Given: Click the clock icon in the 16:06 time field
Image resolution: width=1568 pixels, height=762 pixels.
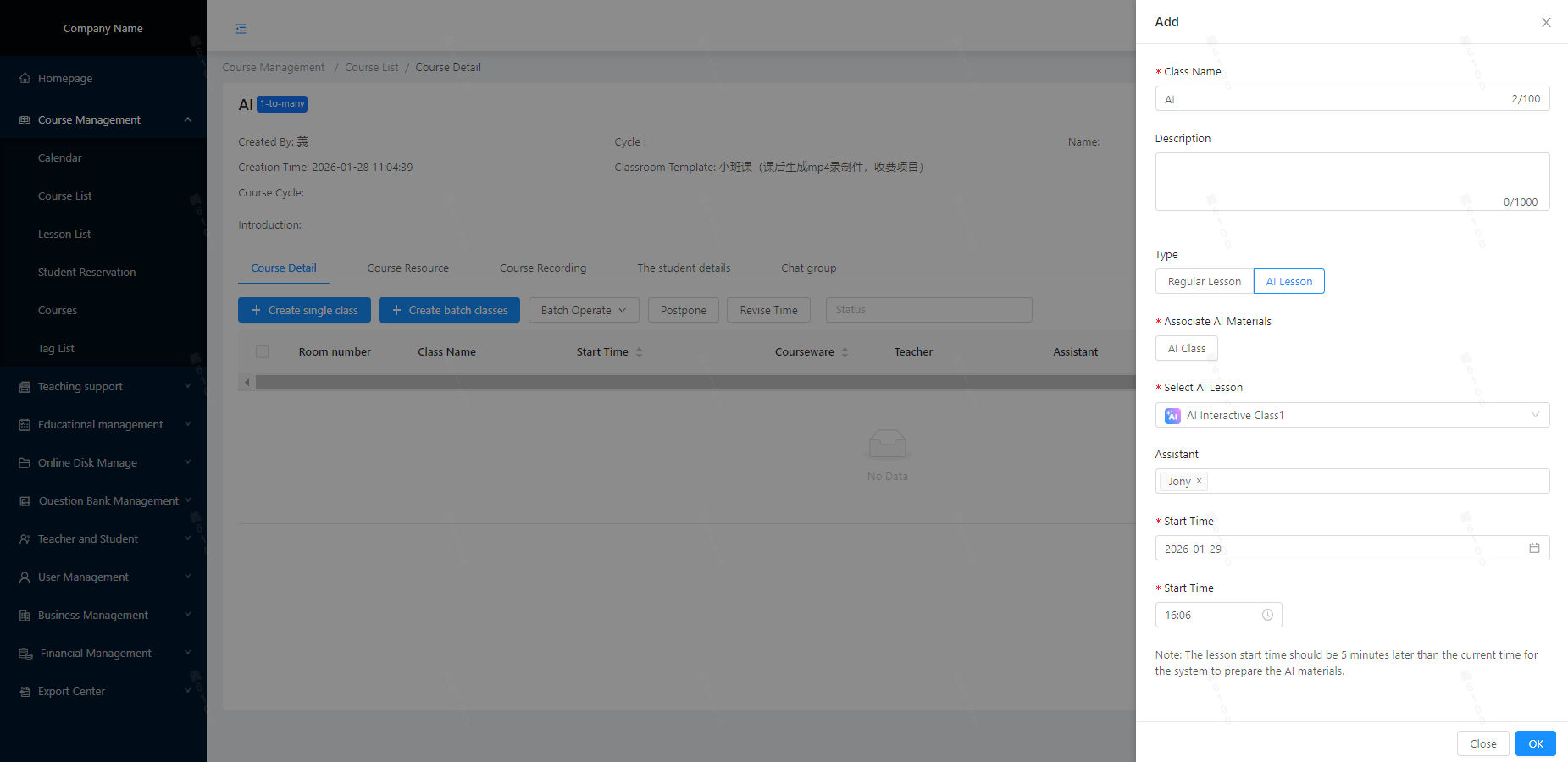Looking at the screenshot, I should click(x=1267, y=615).
